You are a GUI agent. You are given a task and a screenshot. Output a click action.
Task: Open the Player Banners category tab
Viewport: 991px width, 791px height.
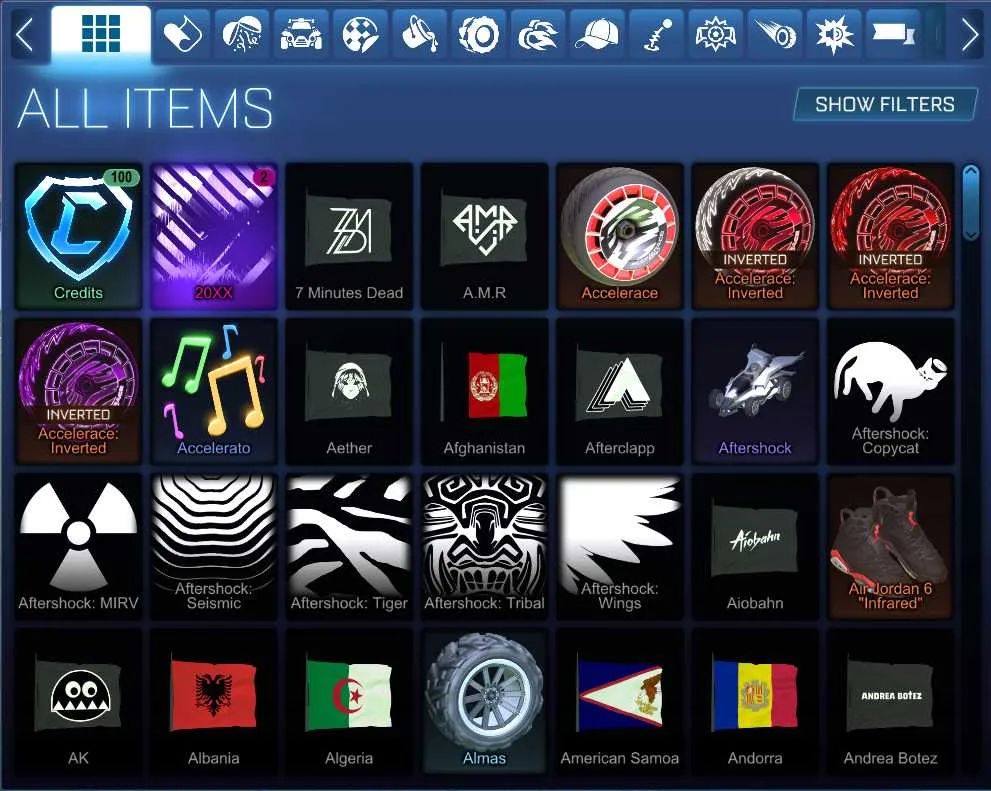(894, 33)
